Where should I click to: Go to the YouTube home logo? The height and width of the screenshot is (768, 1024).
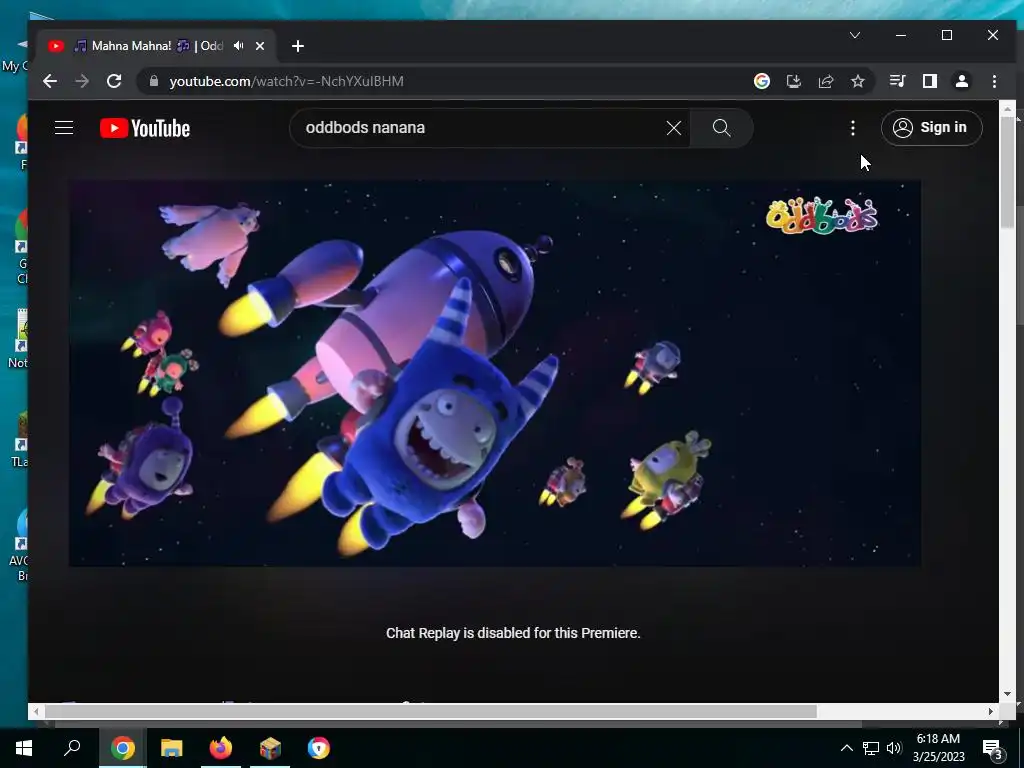tap(145, 128)
